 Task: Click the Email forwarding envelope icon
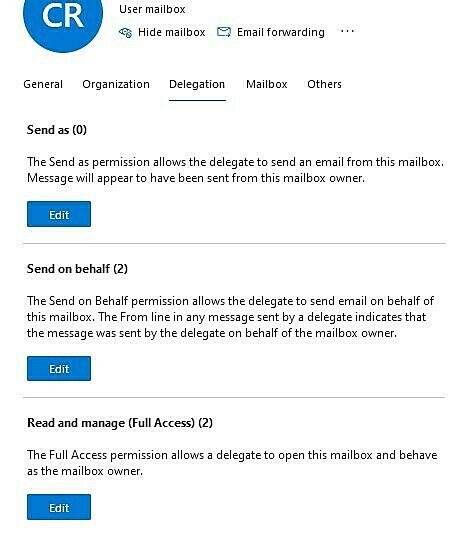click(224, 32)
